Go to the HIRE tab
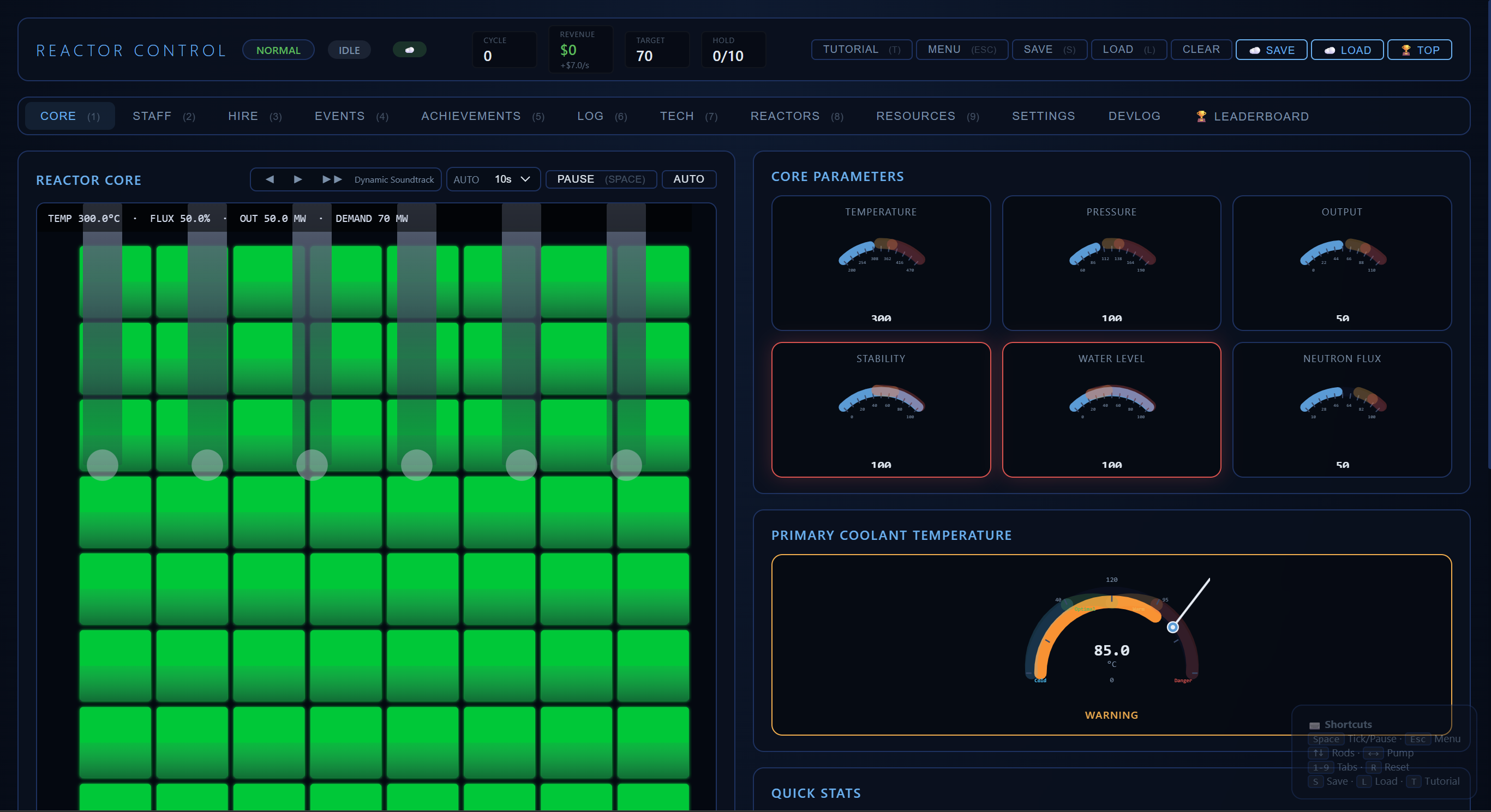This screenshot has height=812, width=1491. click(x=255, y=116)
